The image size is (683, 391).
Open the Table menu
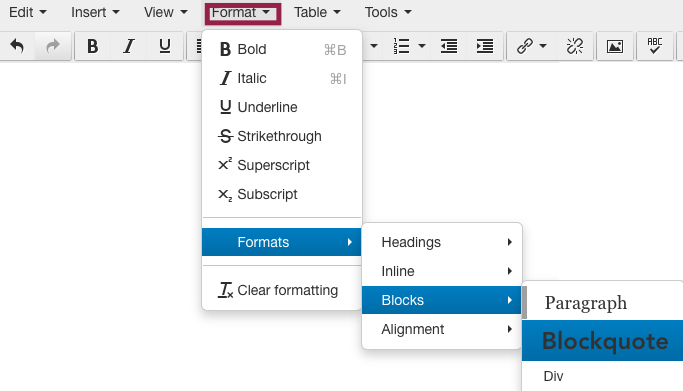pyautogui.click(x=317, y=12)
